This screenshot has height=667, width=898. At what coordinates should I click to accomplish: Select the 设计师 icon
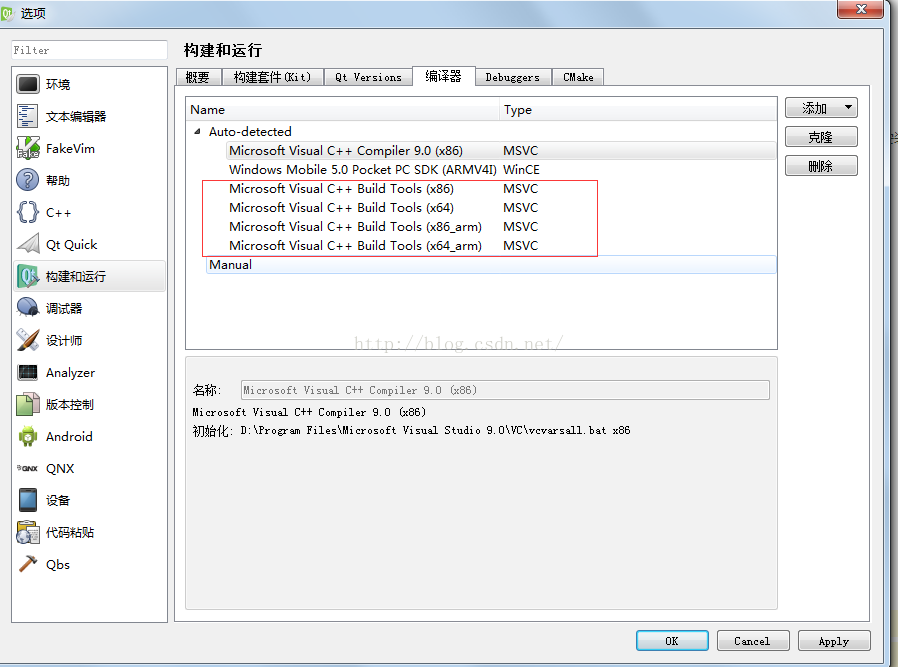tap(27, 341)
